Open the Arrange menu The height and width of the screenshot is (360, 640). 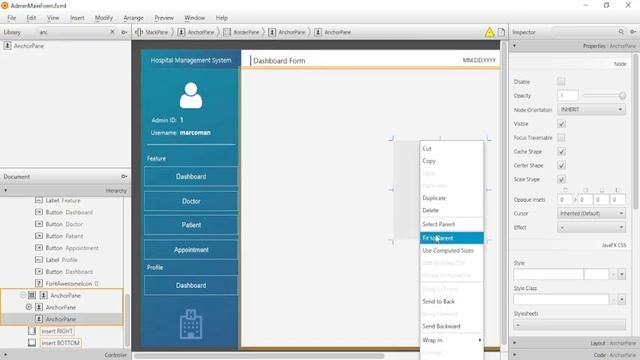(x=133, y=18)
